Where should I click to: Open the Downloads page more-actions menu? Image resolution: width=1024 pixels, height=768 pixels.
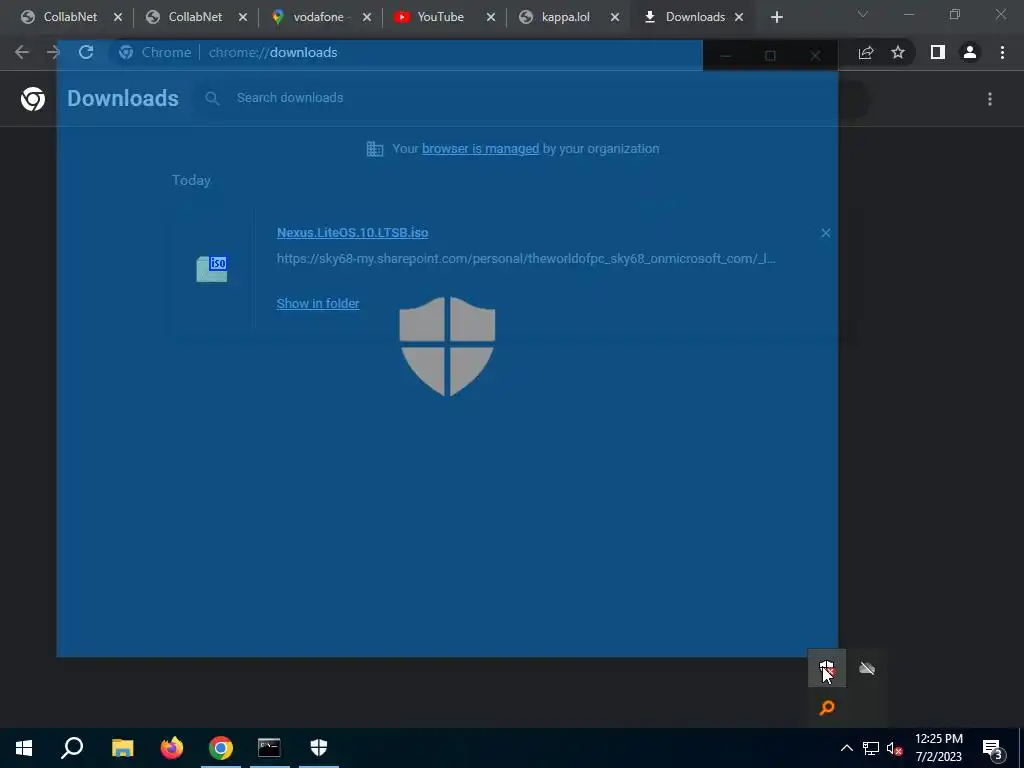[x=990, y=99]
